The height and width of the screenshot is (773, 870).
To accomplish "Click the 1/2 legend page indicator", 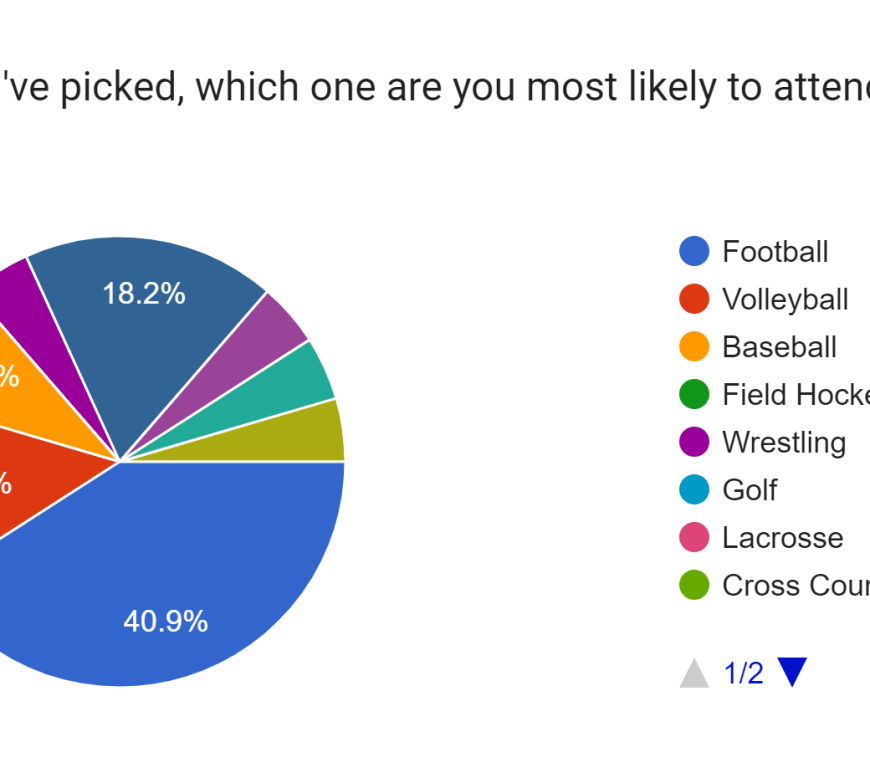I will [743, 673].
